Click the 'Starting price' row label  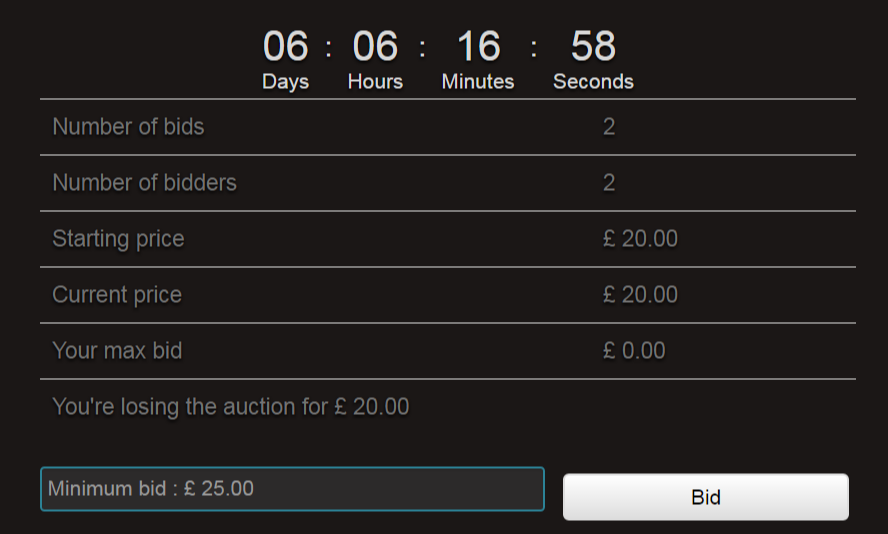pos(118,239)
